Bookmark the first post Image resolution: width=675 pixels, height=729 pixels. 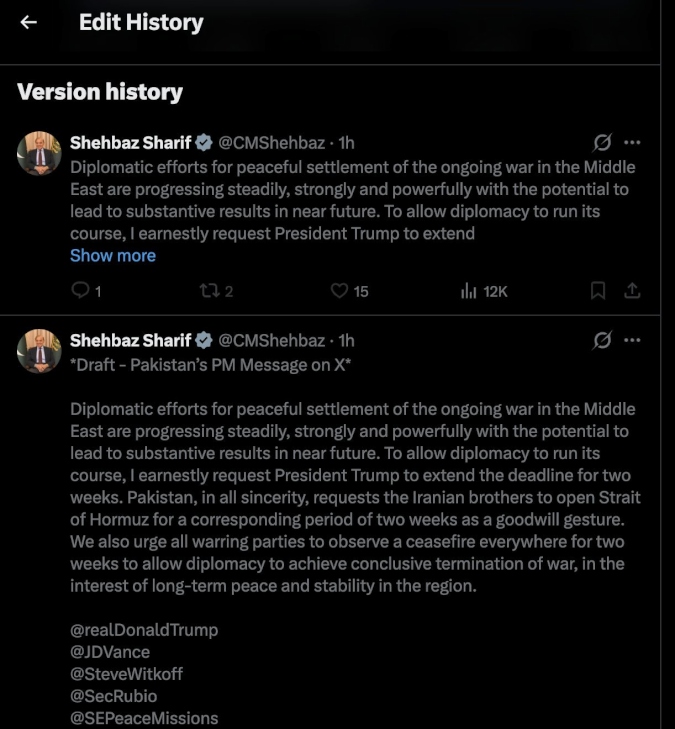(x=598, y=291)
